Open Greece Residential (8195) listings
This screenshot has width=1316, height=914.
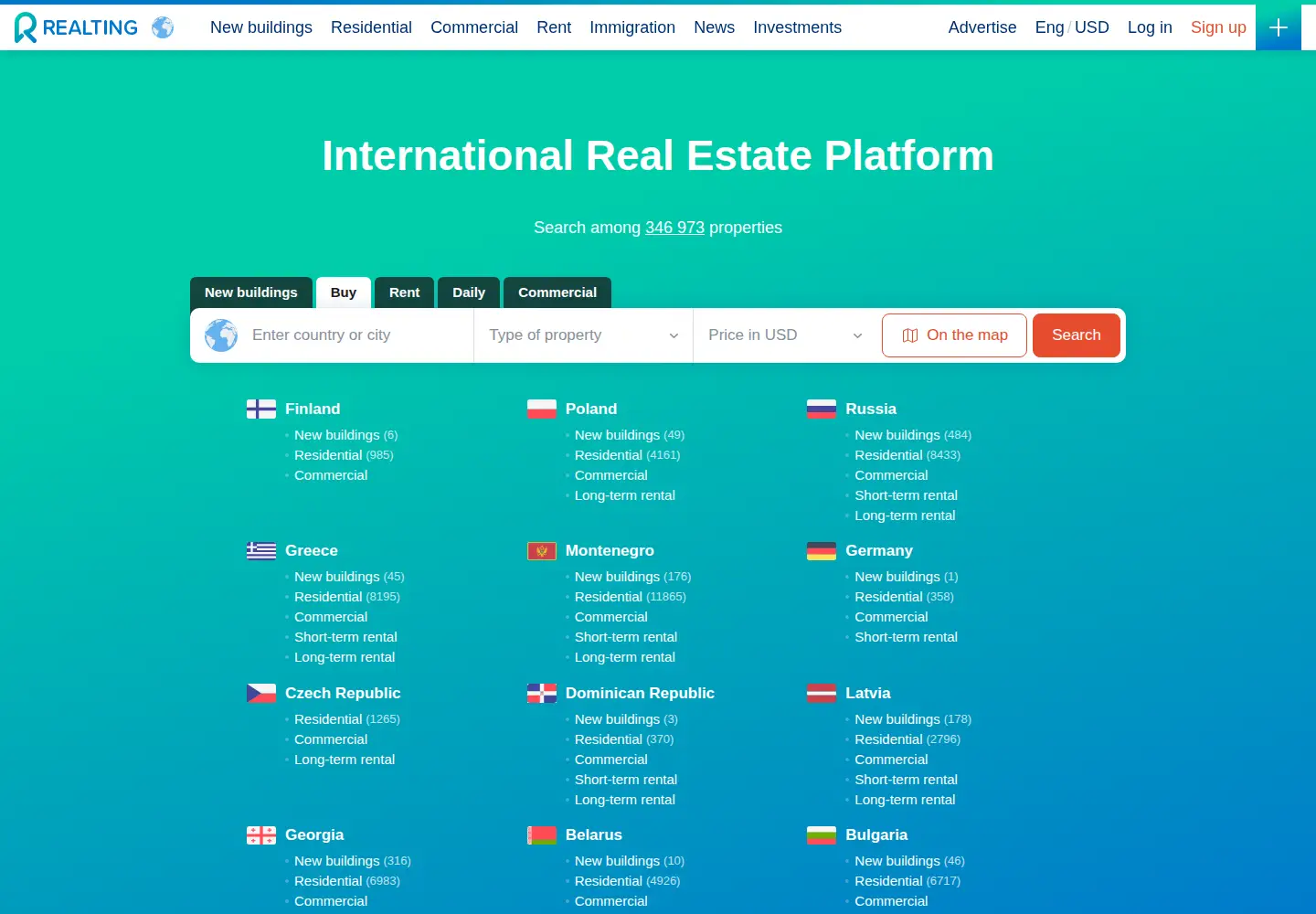pyautogui.click(x=347, y=597)
